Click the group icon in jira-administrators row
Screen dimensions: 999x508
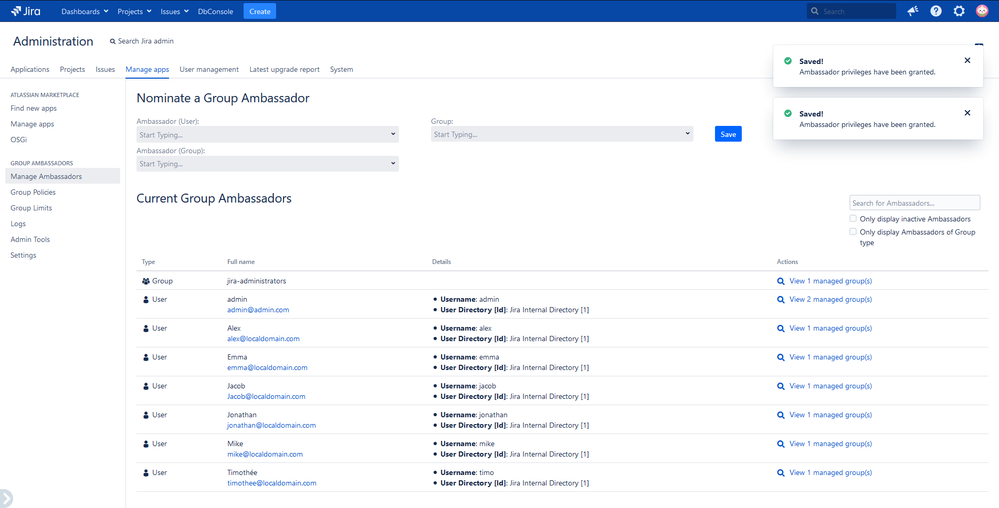click(x=146, y=280)
